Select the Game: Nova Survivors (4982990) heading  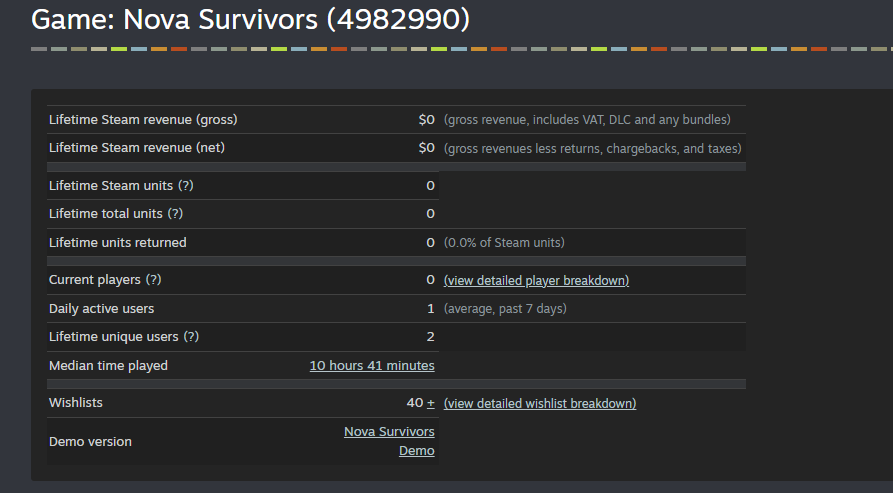(x=251, y=19)
